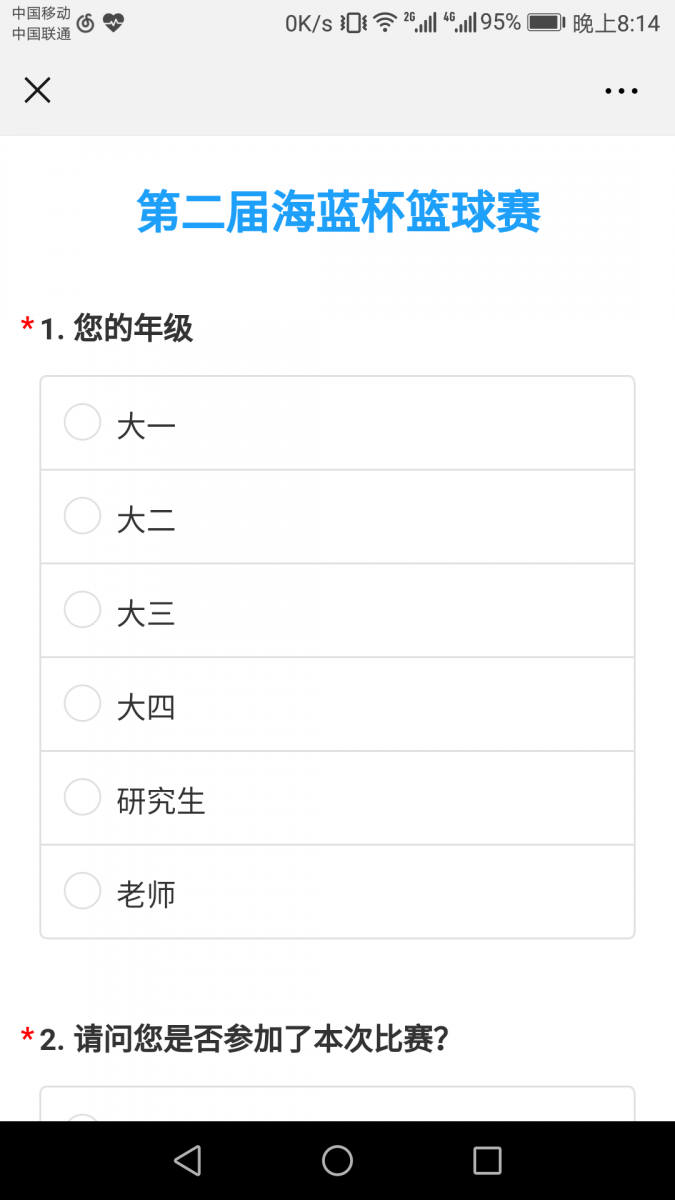Select the 大一 grade option
The width and height of the screenshot is (675, 1200).
[x=337, y=422]
